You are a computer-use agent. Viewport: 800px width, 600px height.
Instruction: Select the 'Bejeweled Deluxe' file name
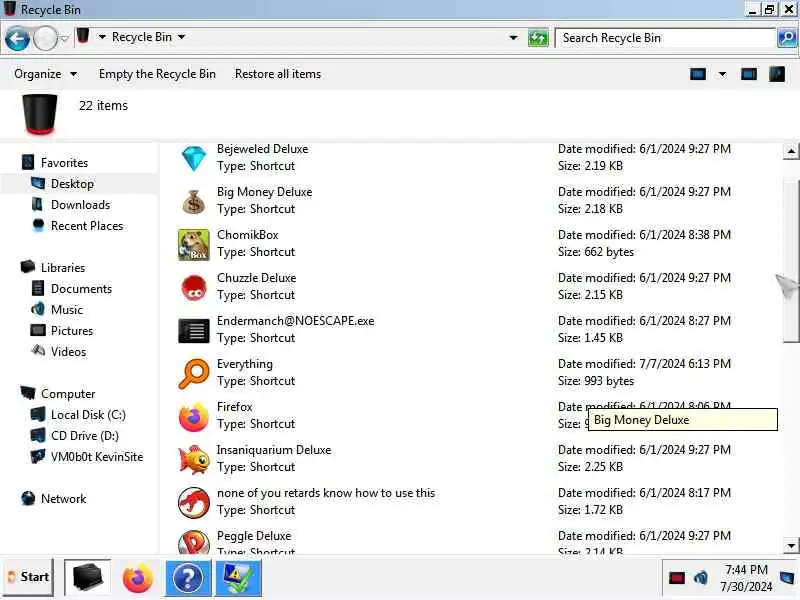tap(262, 149)
